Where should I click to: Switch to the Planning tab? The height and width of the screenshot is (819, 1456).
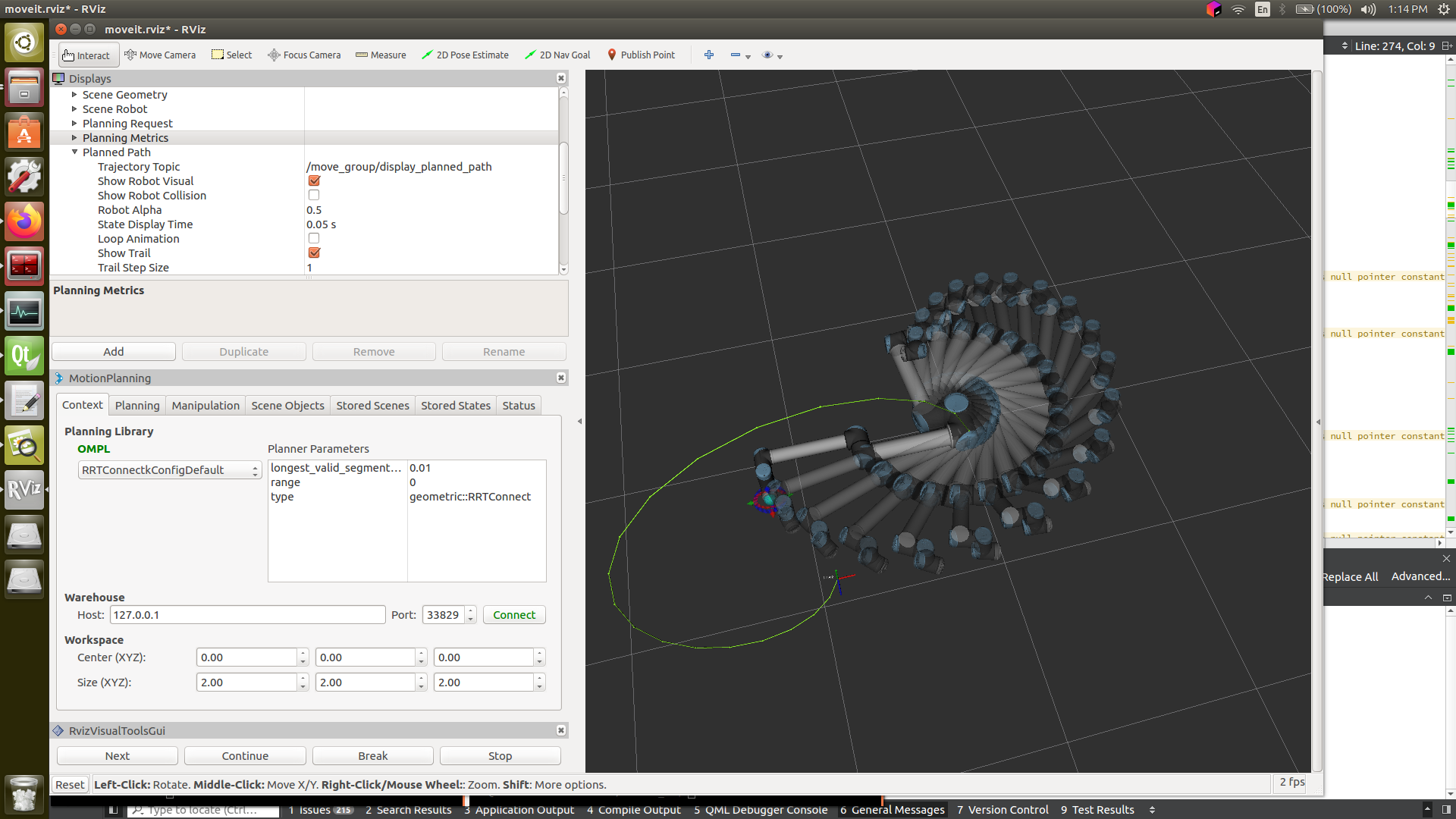tap(137, 406)
